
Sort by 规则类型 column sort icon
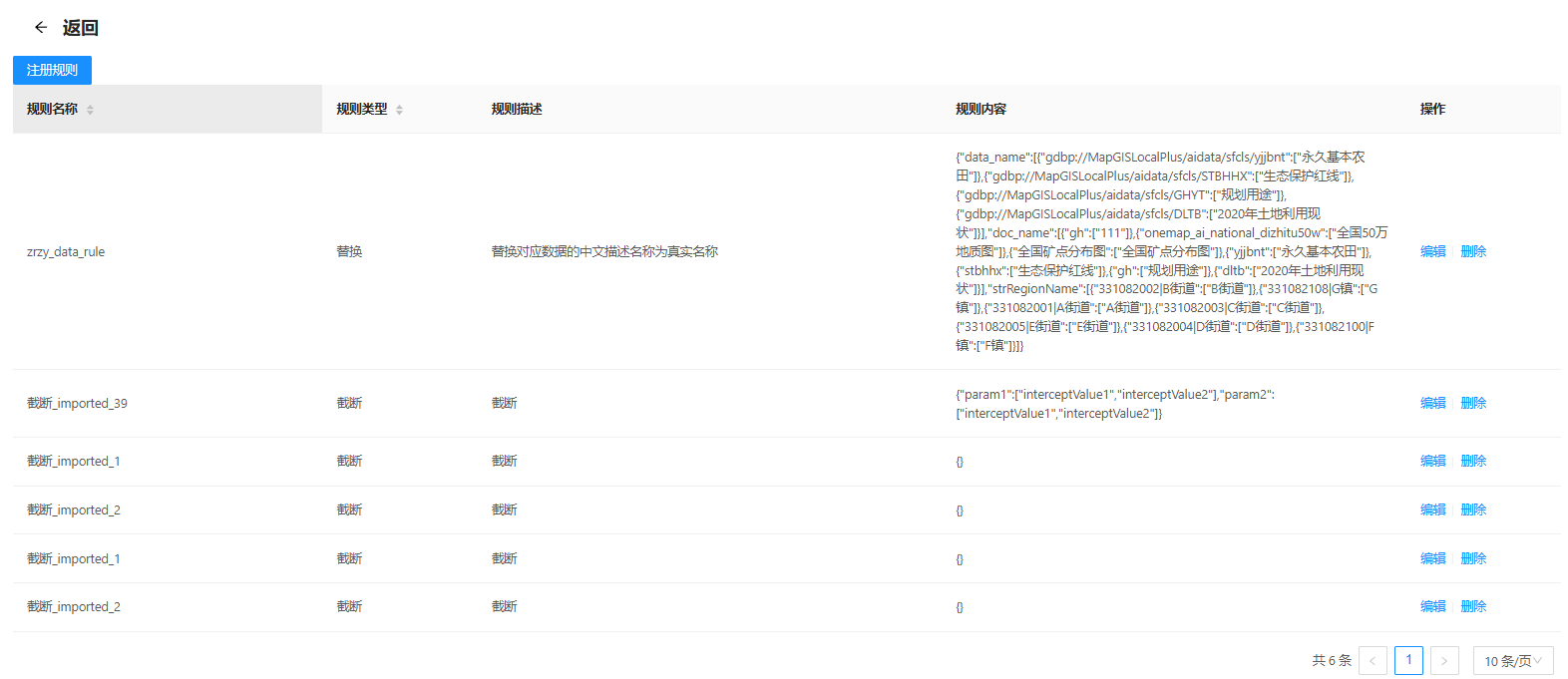tap(399, 110)
